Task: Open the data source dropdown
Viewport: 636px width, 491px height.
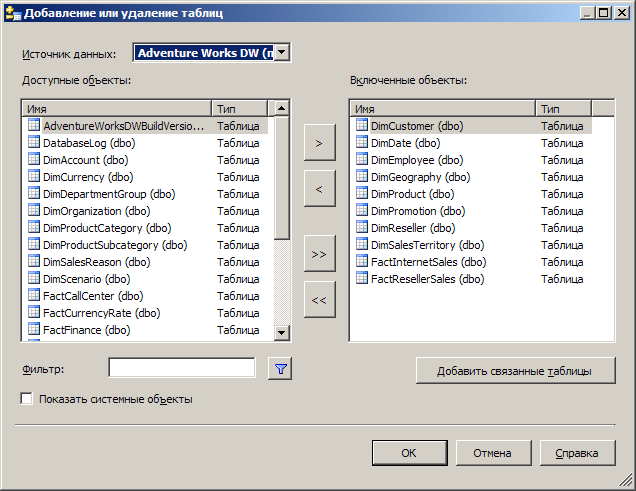Action: click(282, 53)
